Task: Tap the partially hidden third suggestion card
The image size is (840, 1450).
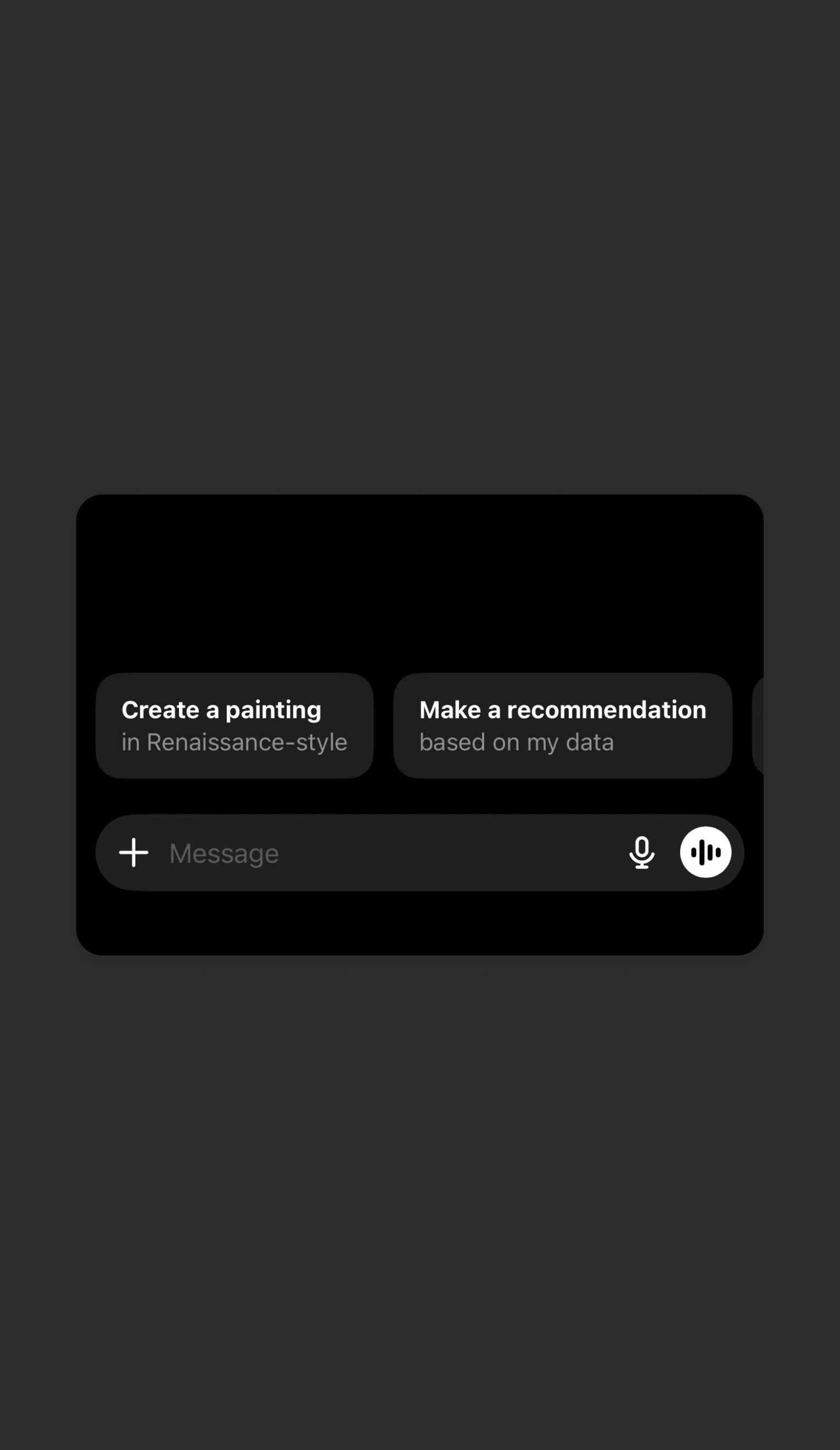Action: click(x=758, y=726)
